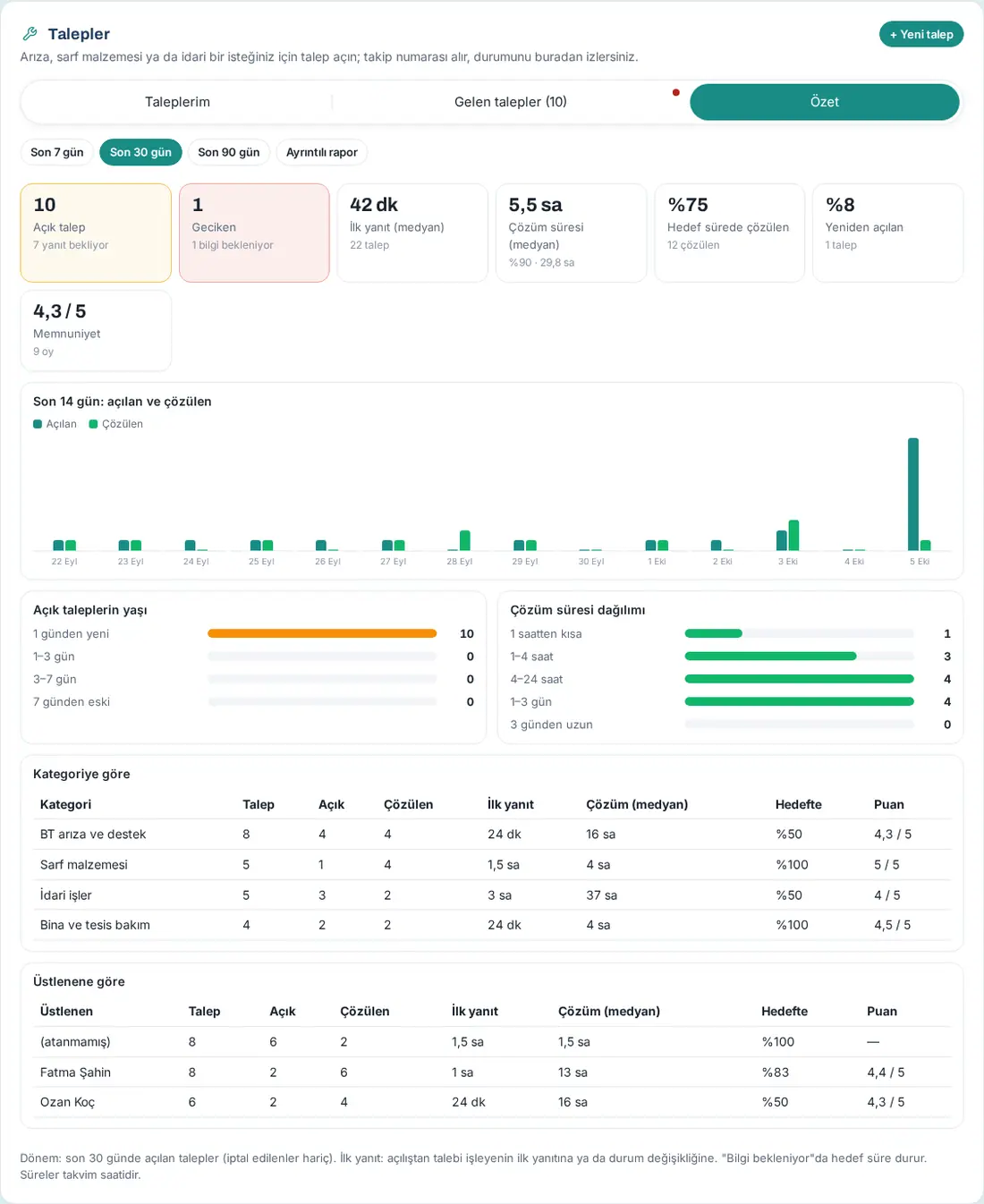Click the Geciken overdue card
The width and height of the screenshot is (984, 1204).
pos(254,233)
